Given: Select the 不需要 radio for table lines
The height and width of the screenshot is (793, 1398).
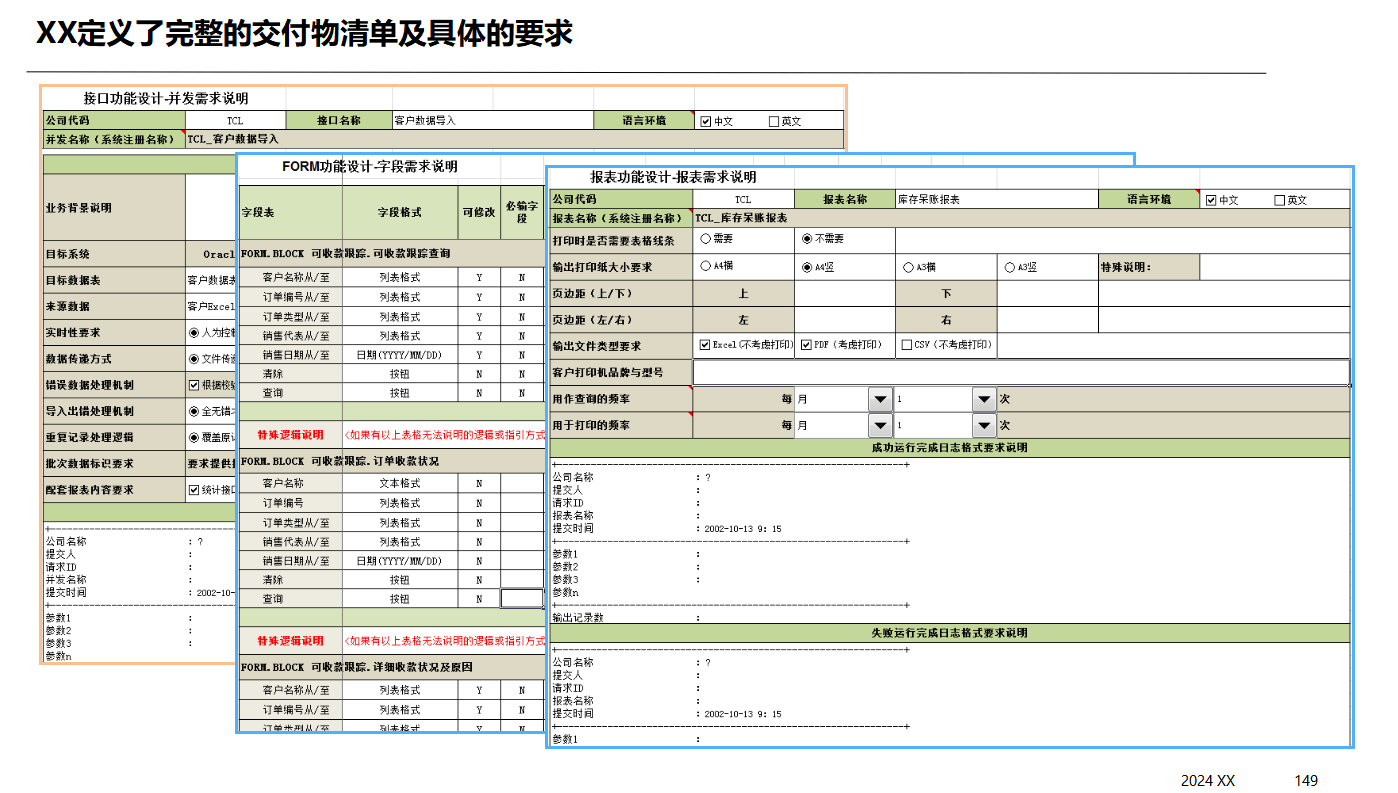Looking at the screenshot, I should click(807, 239).
